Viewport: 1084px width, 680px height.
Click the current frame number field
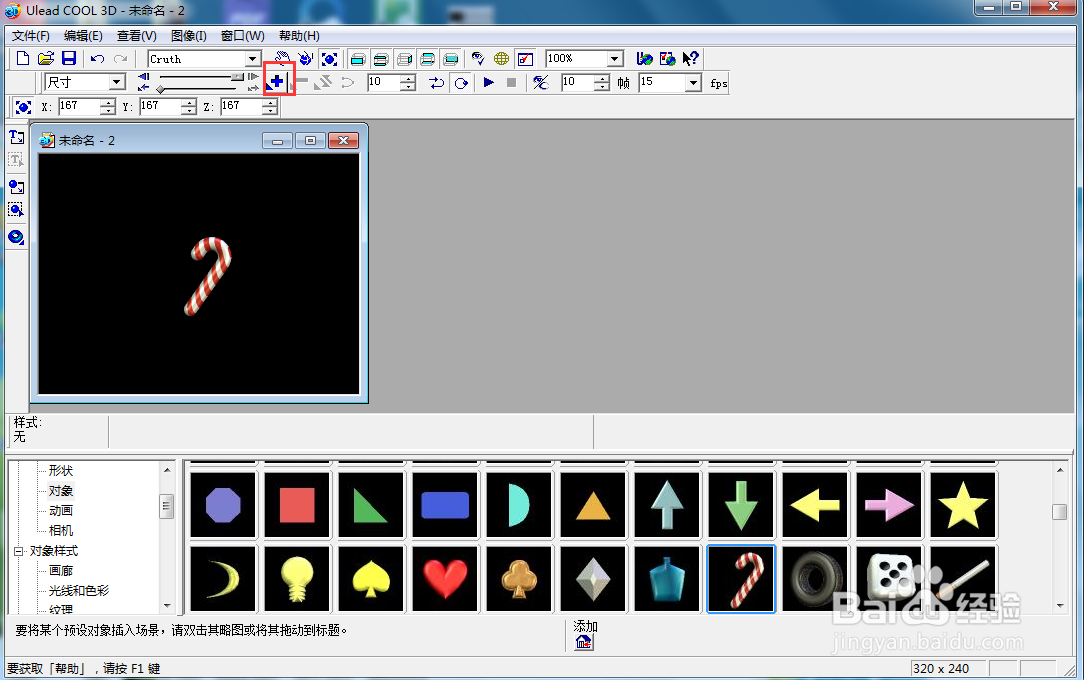click(384, 83)
